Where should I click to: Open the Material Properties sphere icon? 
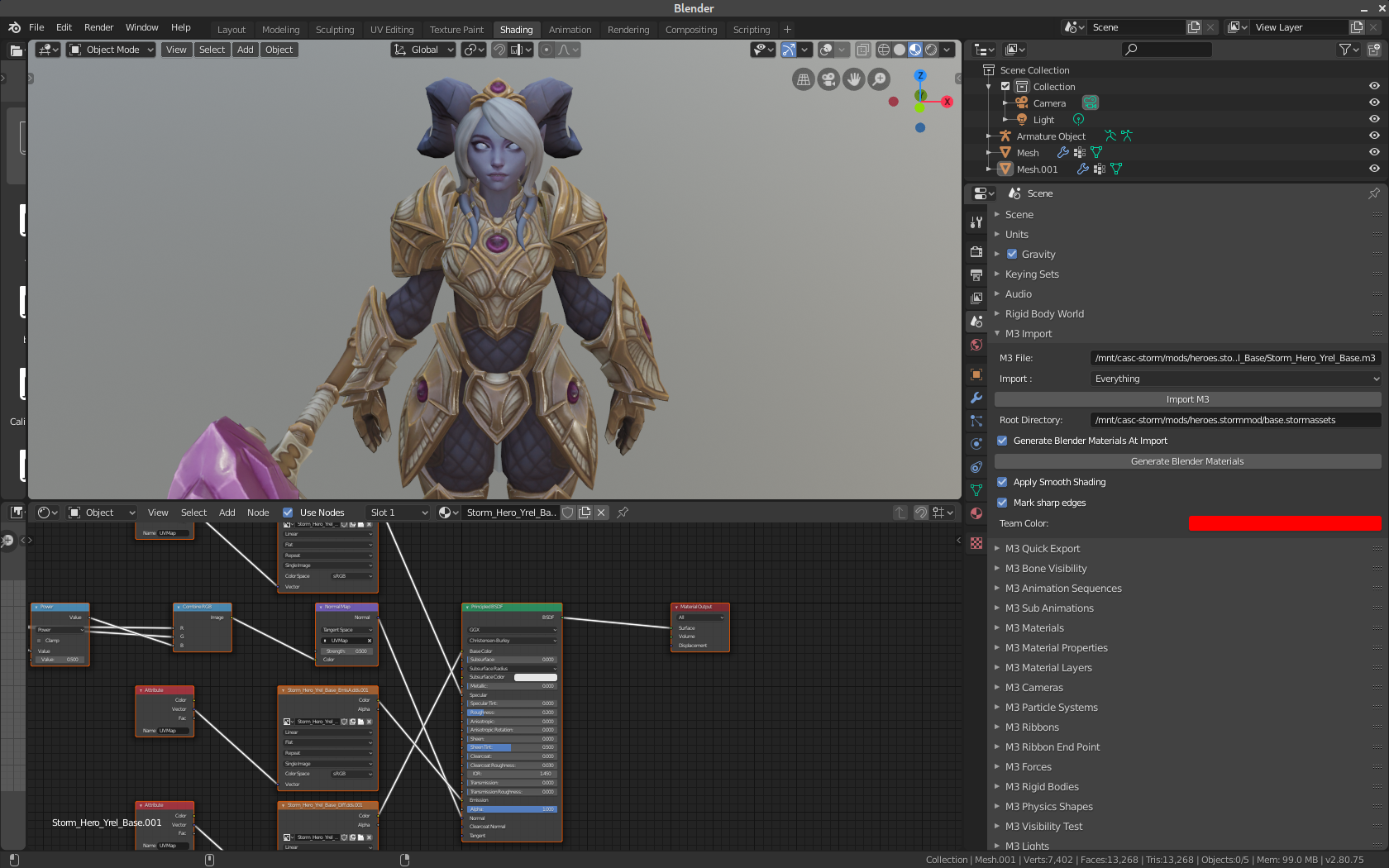pyautogui.click(x=976, y=513)
